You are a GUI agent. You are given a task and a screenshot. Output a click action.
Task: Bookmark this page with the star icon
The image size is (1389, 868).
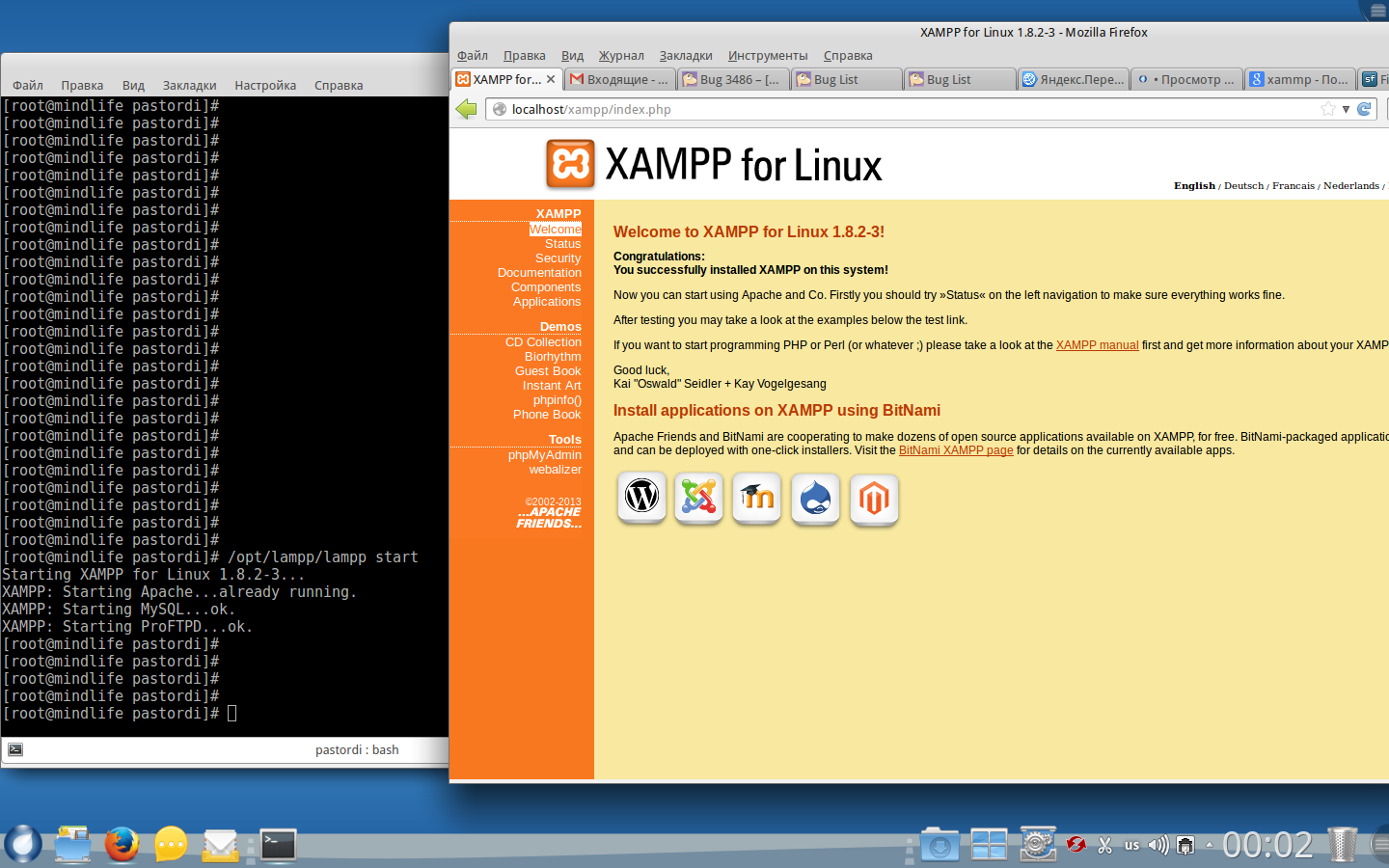(1328, 109)
